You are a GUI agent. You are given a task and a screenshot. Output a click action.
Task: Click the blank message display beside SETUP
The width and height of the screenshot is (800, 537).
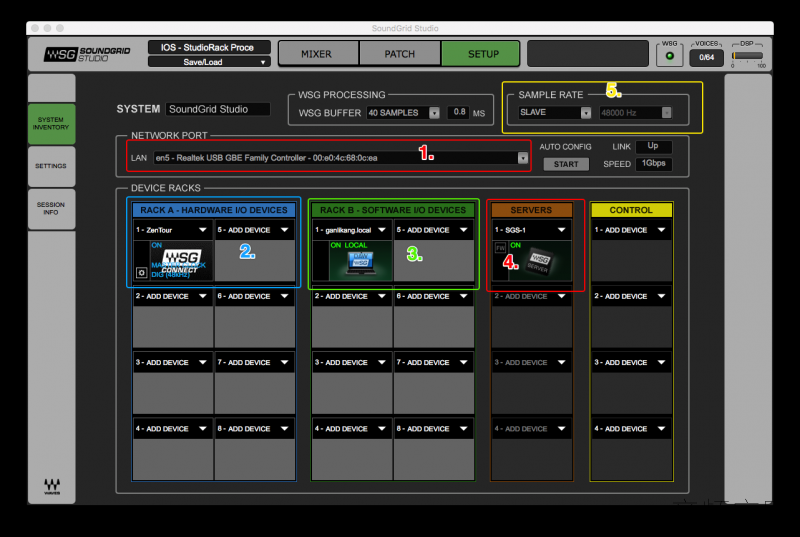[587, 54]
